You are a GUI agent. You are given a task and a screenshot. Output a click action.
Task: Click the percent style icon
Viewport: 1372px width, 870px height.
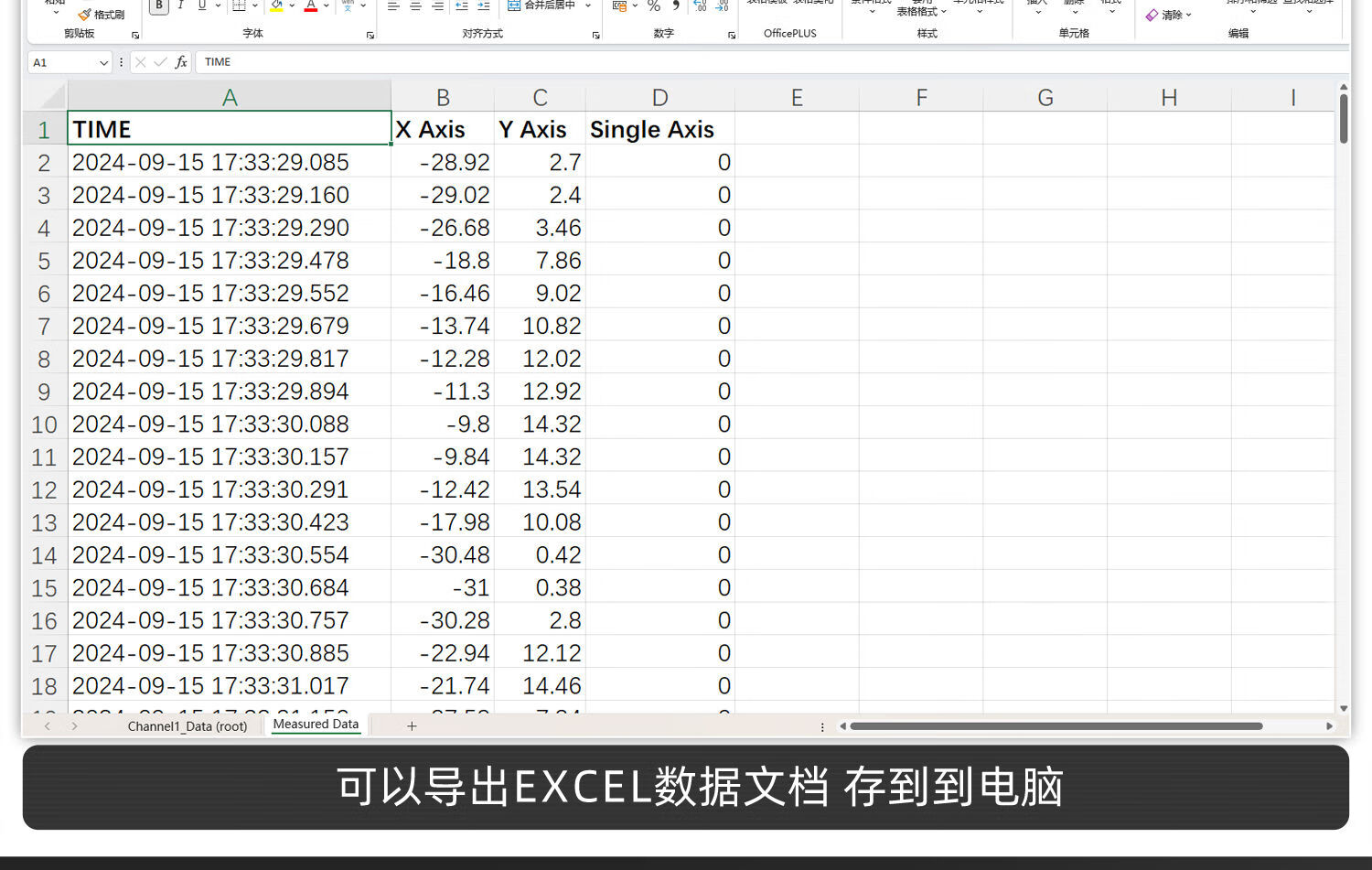654,6
